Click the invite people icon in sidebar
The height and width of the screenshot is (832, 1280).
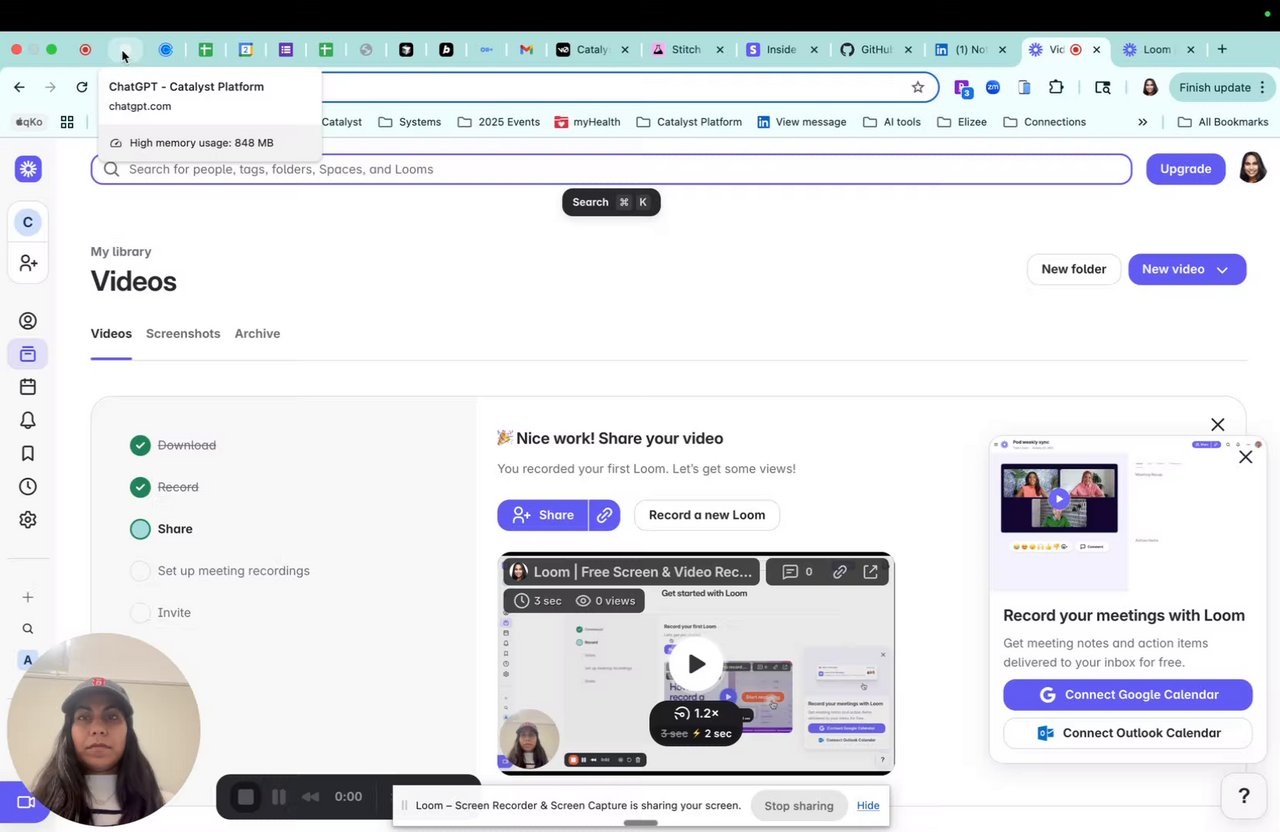[x=28, y=263]
